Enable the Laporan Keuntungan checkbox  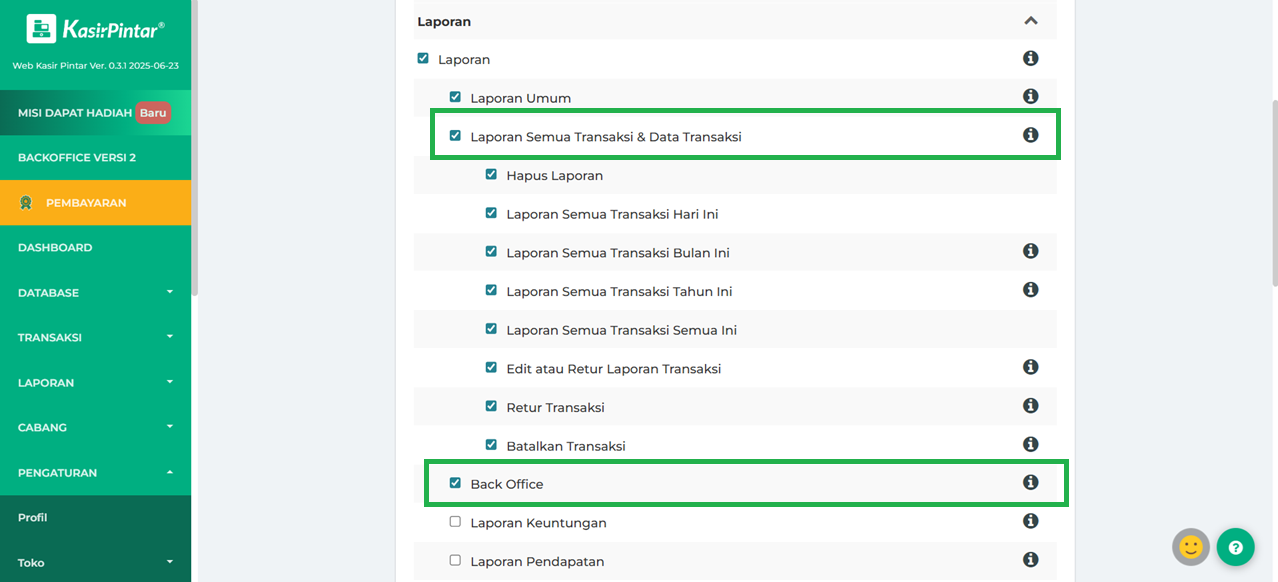[455, 522]
